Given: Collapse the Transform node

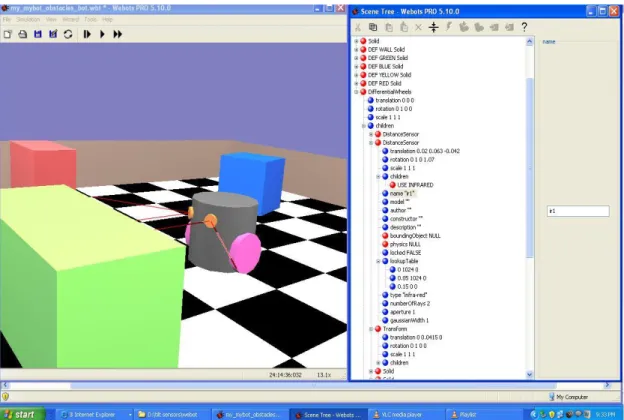Looking at the screenshot, I should click(x=371, y=329).
